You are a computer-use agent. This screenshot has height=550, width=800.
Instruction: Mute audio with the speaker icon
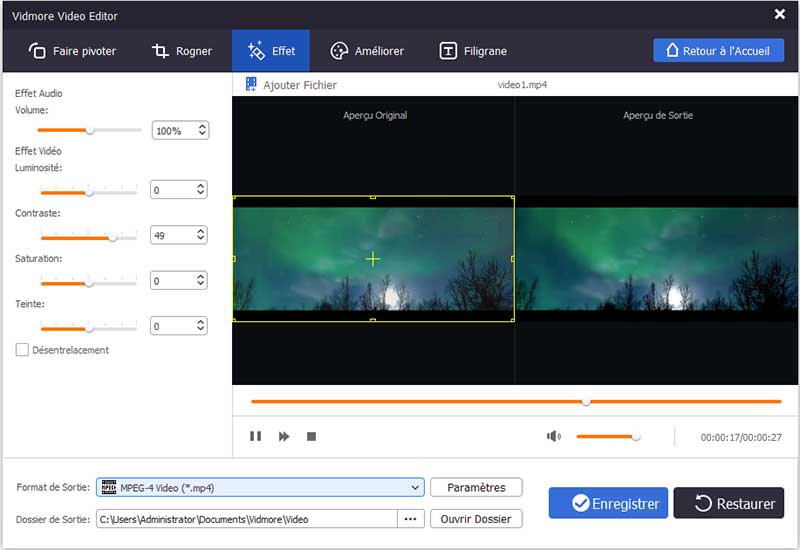[x=554, y=436]
